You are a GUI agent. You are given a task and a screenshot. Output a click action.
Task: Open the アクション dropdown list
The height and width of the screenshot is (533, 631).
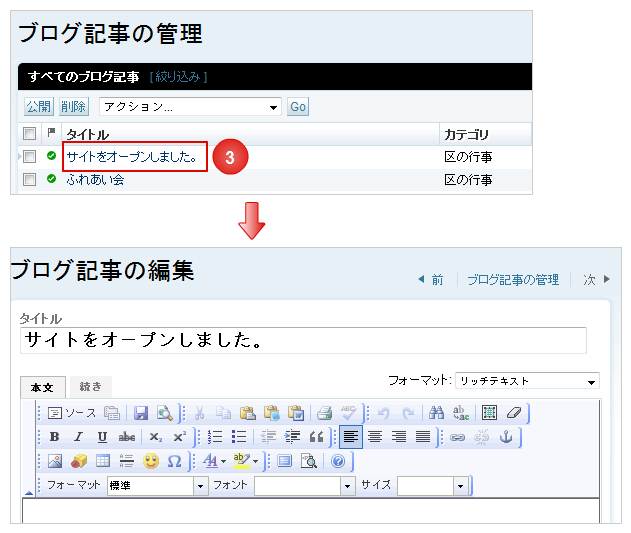pos(190,107)
